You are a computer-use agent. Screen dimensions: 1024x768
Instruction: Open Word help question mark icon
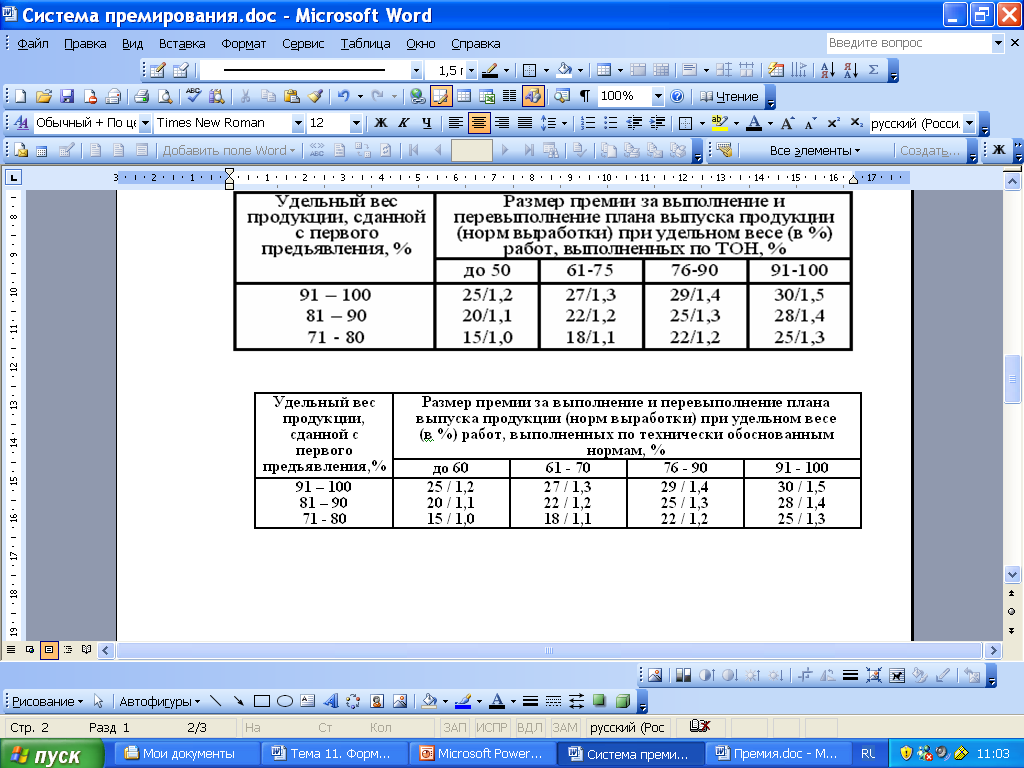(677, 97)
